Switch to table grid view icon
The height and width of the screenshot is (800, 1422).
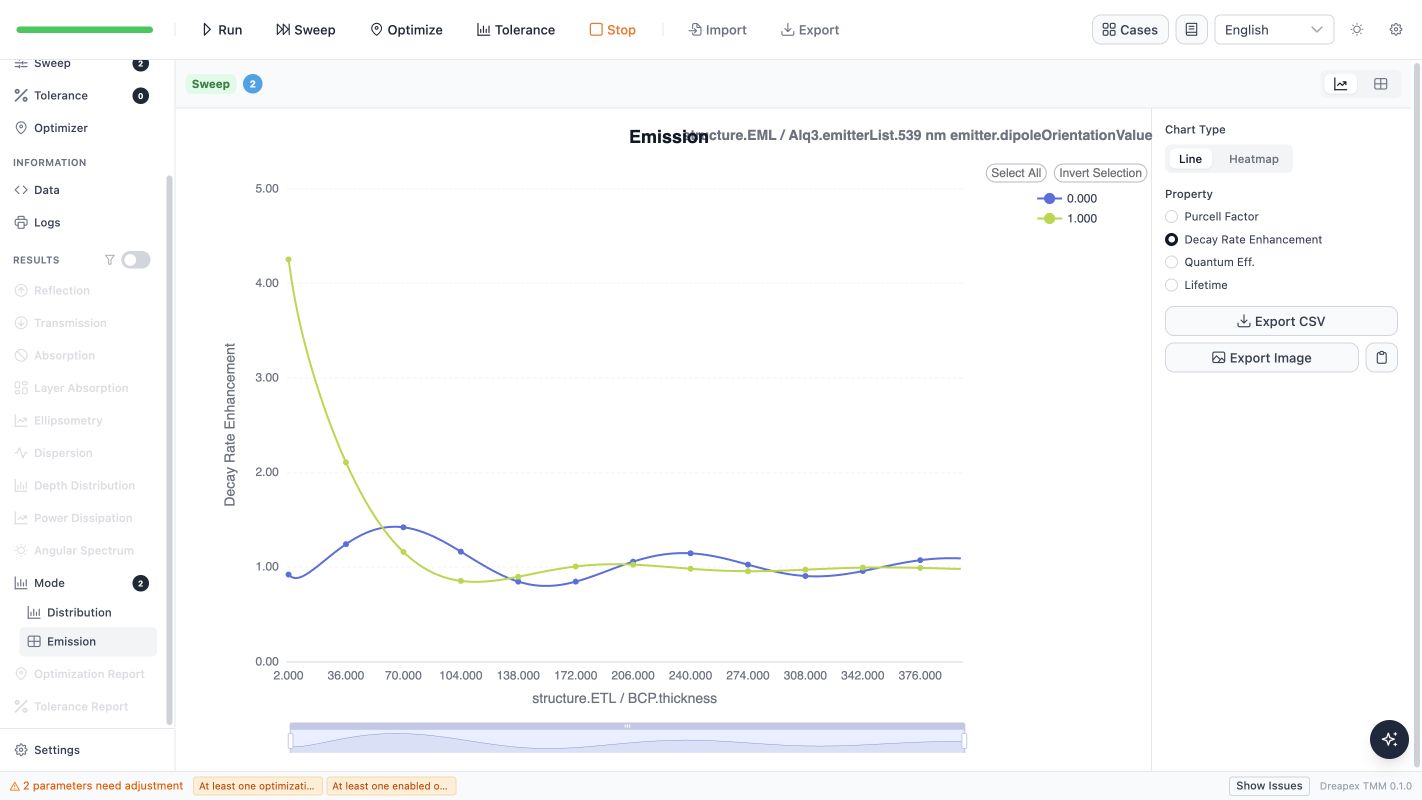click(1380, 84)
